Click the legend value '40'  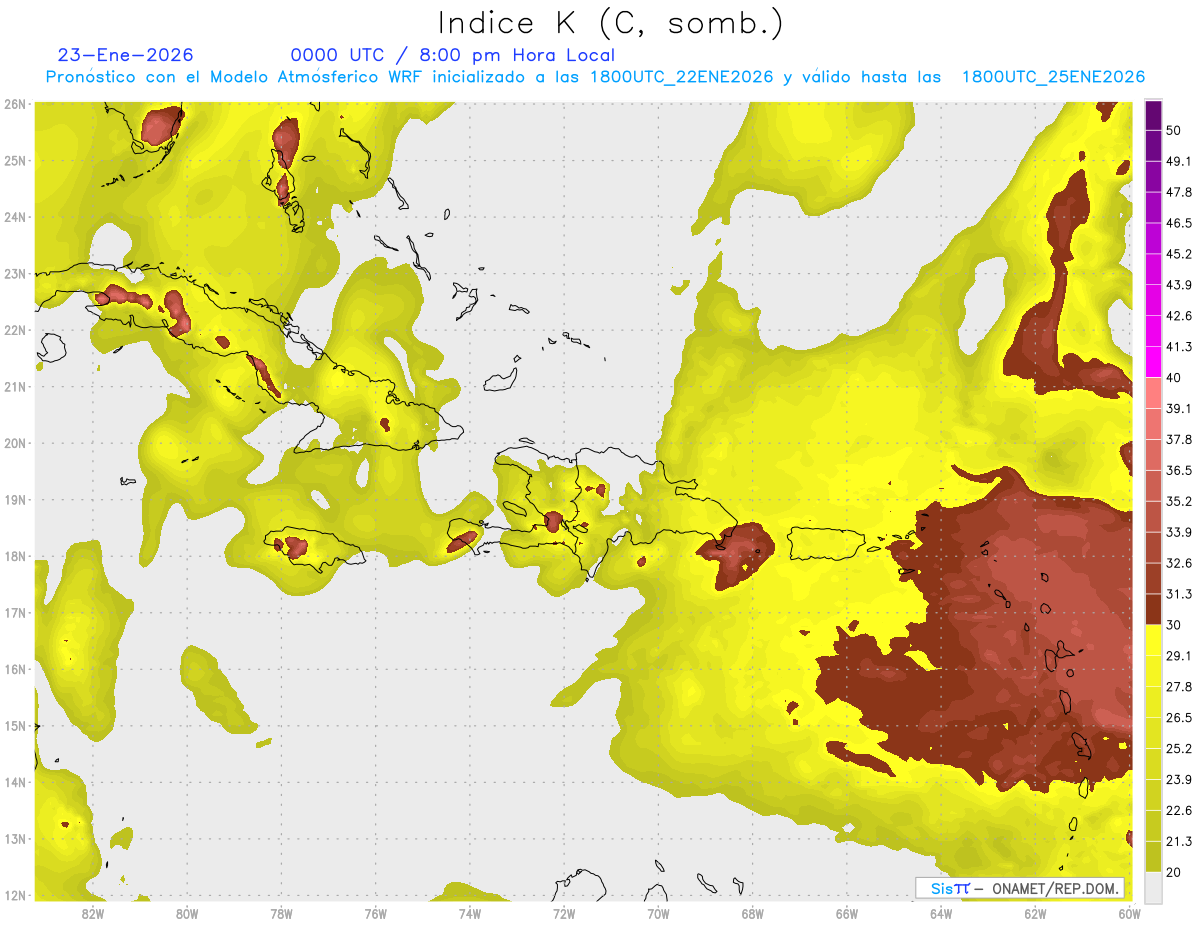[1174, 377]
